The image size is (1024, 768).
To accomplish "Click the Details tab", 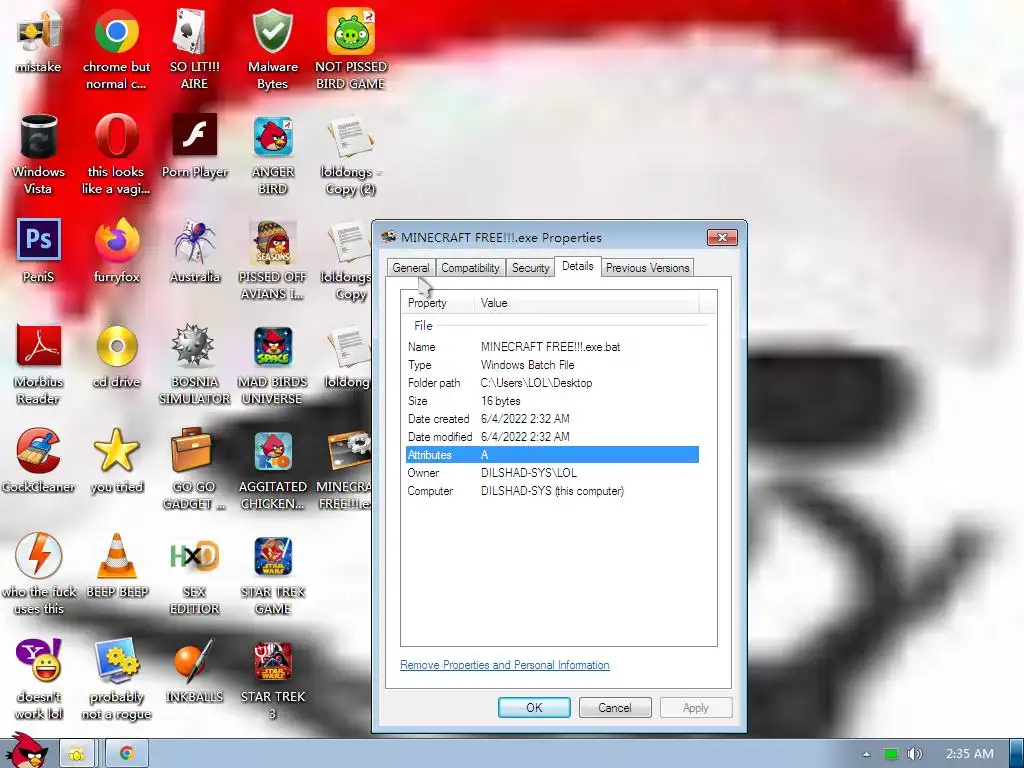I will click(578, 266).
